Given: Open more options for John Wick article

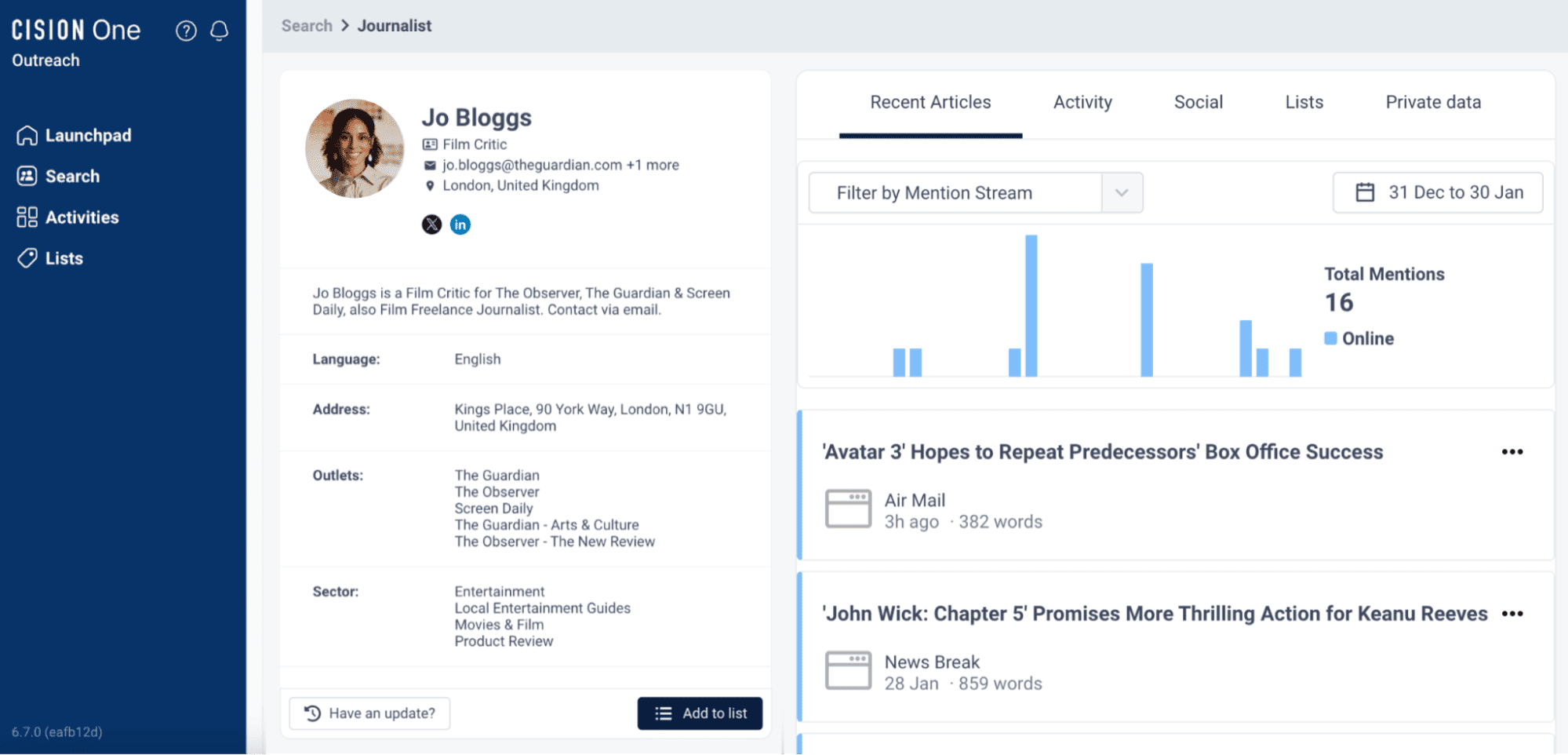Looking at the screenshot, I should point(1512,614).
